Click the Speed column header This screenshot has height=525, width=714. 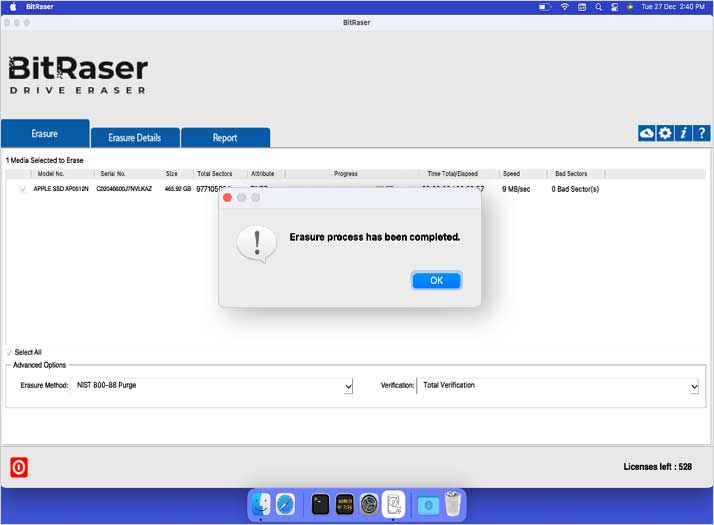click(x=511, y=173)
